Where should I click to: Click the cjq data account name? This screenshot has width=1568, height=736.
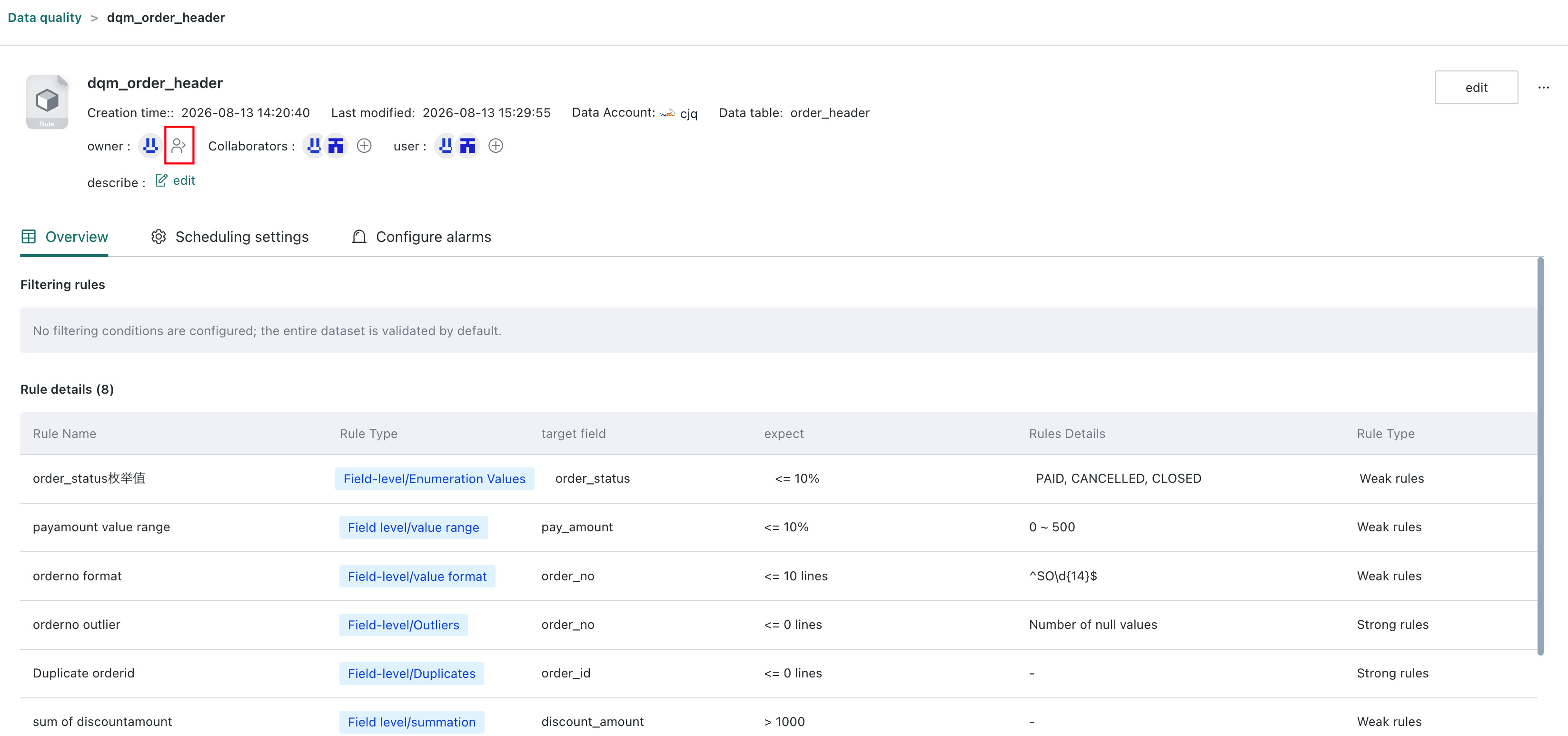tap(688, 114)
